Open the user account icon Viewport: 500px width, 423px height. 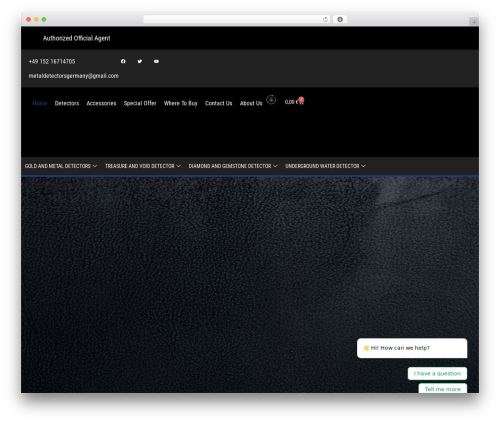click(271, 100)
